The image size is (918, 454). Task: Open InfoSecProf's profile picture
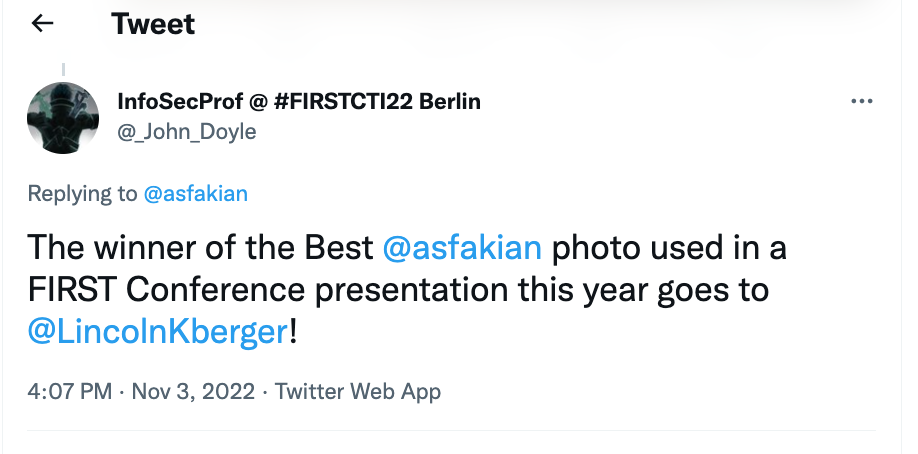click(63, 117)
